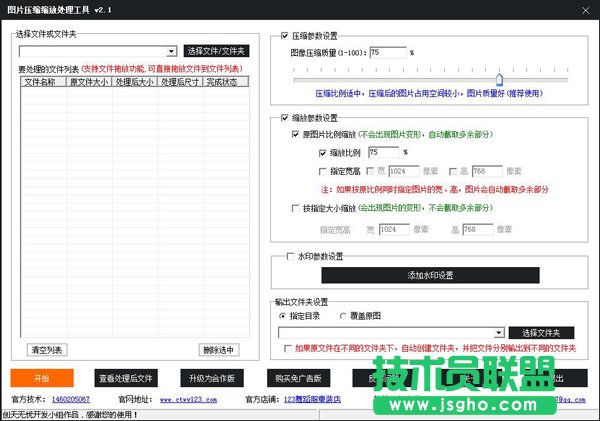Open the file or folder path dropdown
Screen dimensions: 600x421
click(171, 51)
